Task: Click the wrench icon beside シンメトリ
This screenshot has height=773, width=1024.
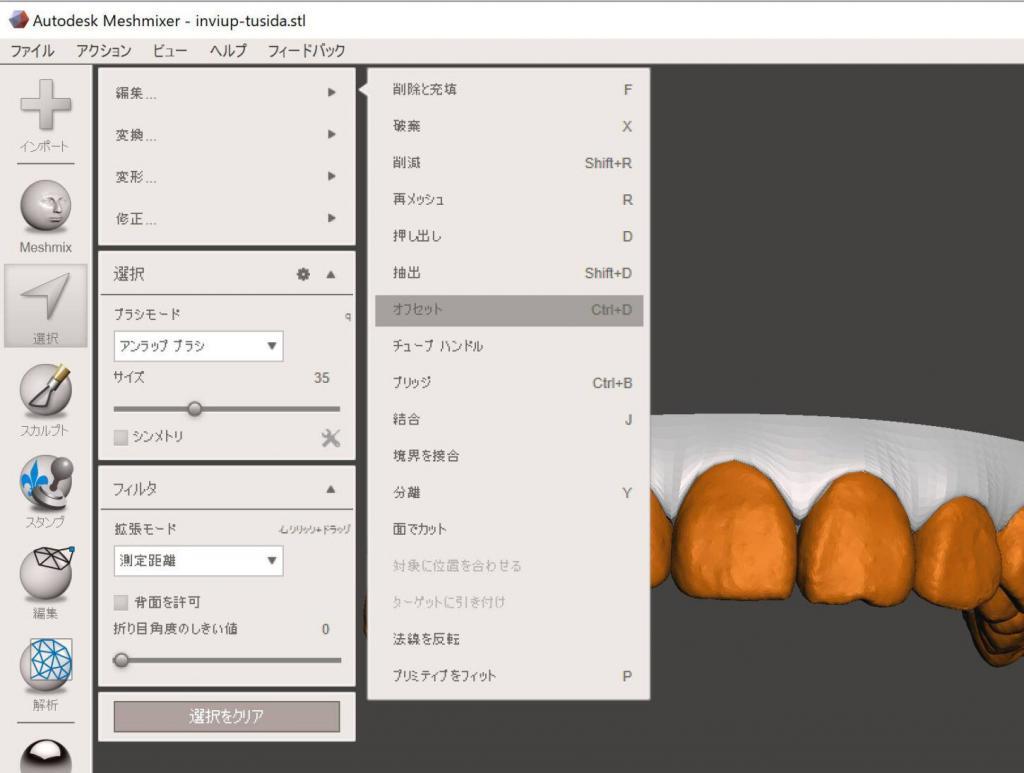Action: (x=330, y=437)
